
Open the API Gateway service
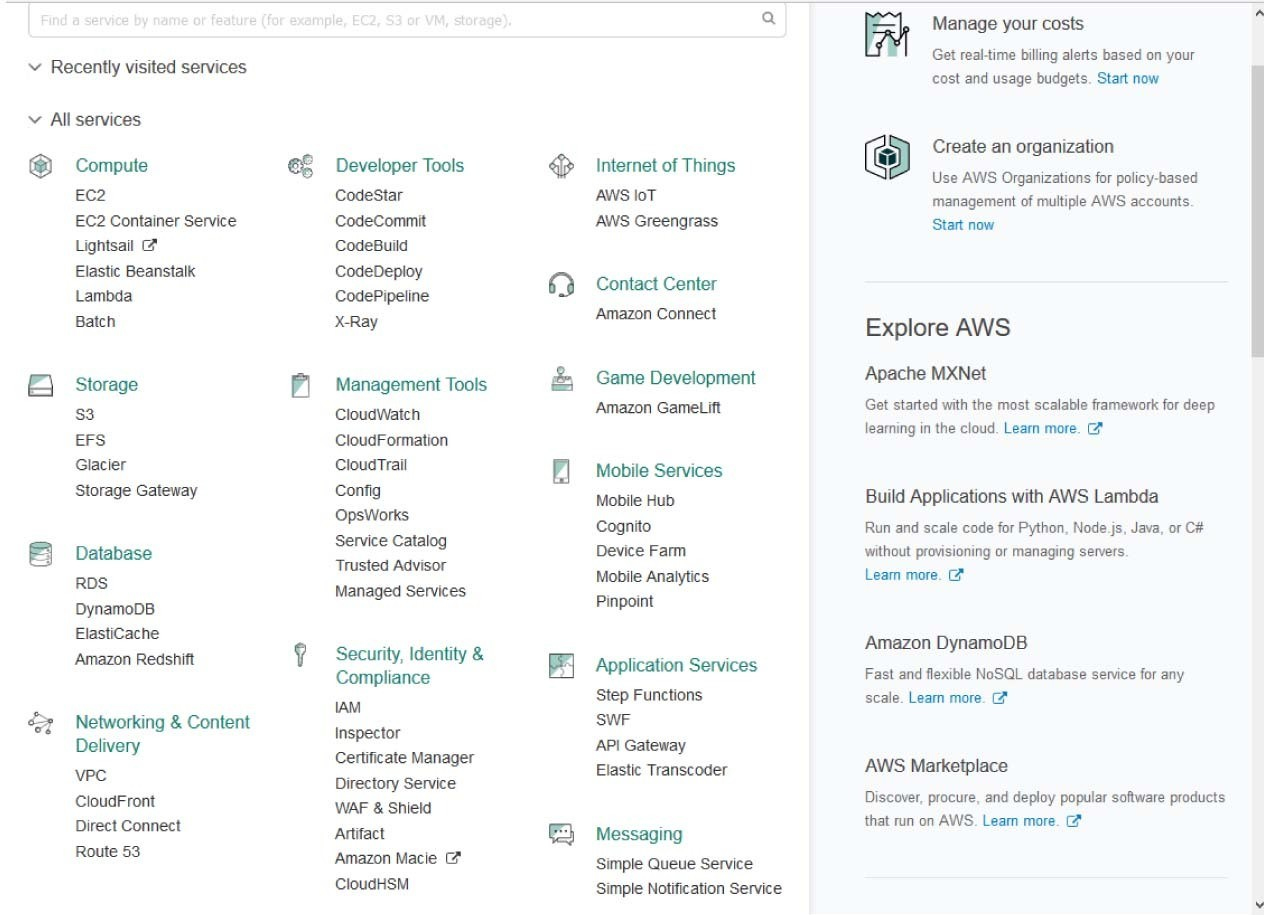click(x=641, y=746)
